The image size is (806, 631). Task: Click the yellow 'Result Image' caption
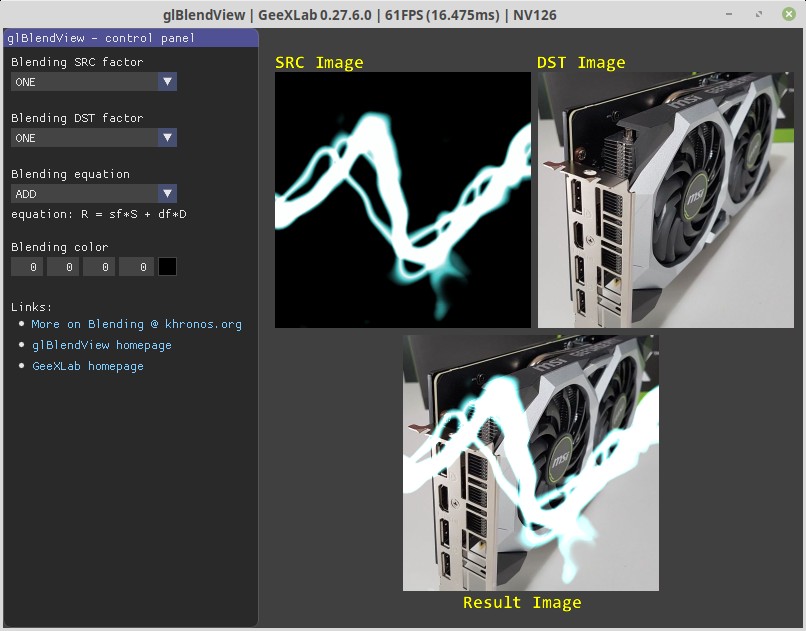tap(522, 602)
